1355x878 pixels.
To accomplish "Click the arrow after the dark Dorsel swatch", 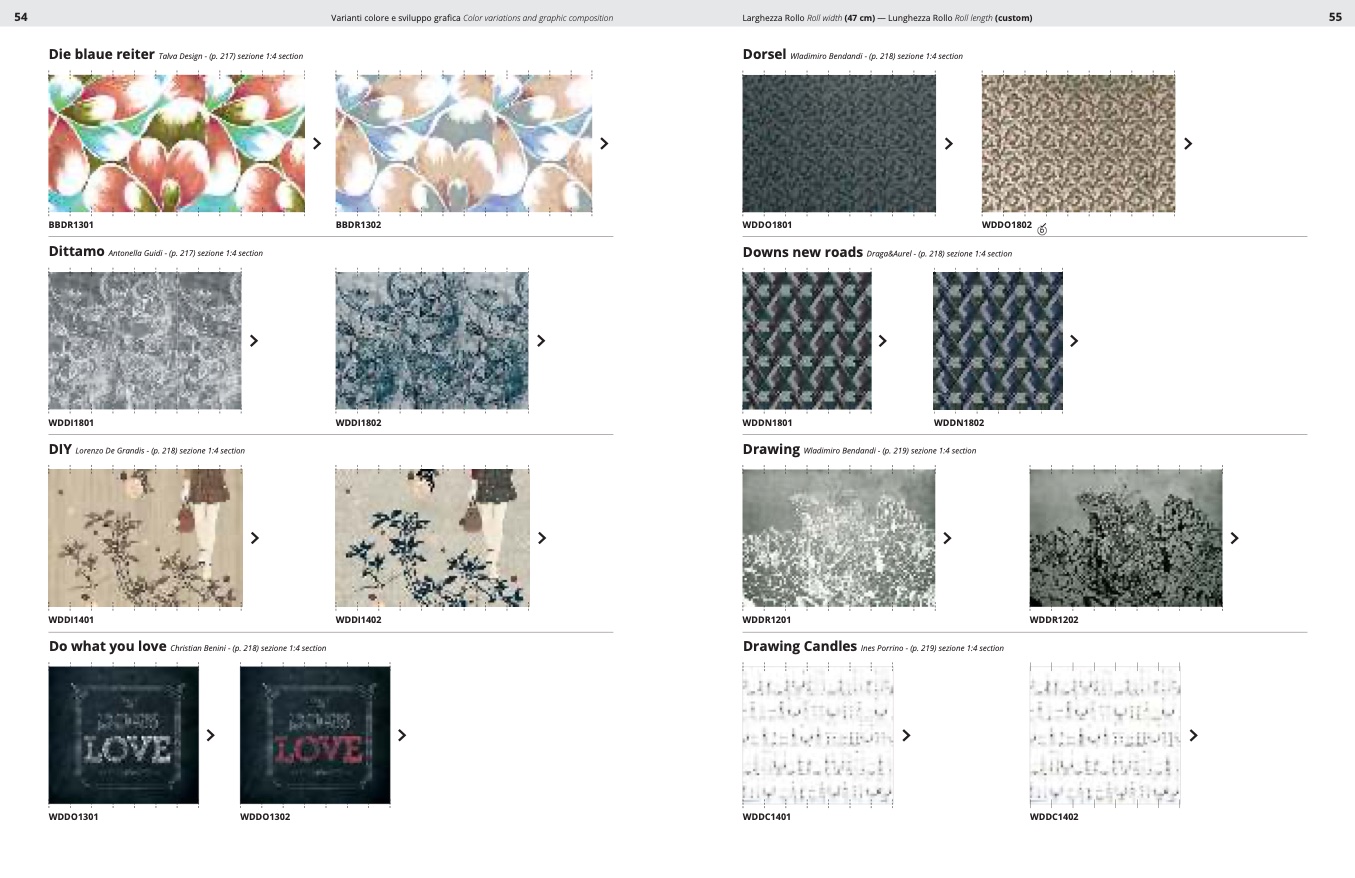I will [949, 143].
